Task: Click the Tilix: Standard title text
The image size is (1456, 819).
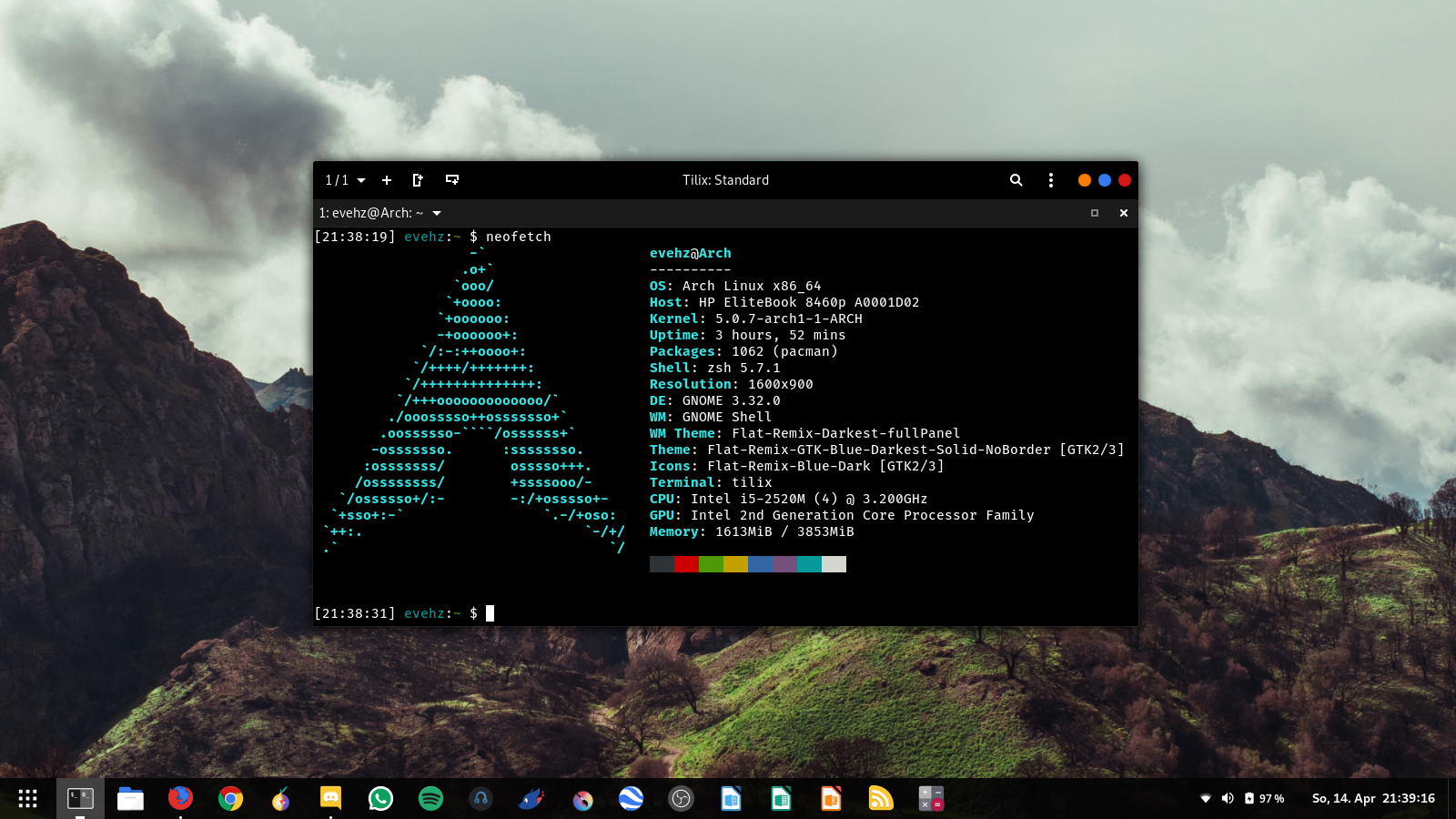Action: point(726,180)
